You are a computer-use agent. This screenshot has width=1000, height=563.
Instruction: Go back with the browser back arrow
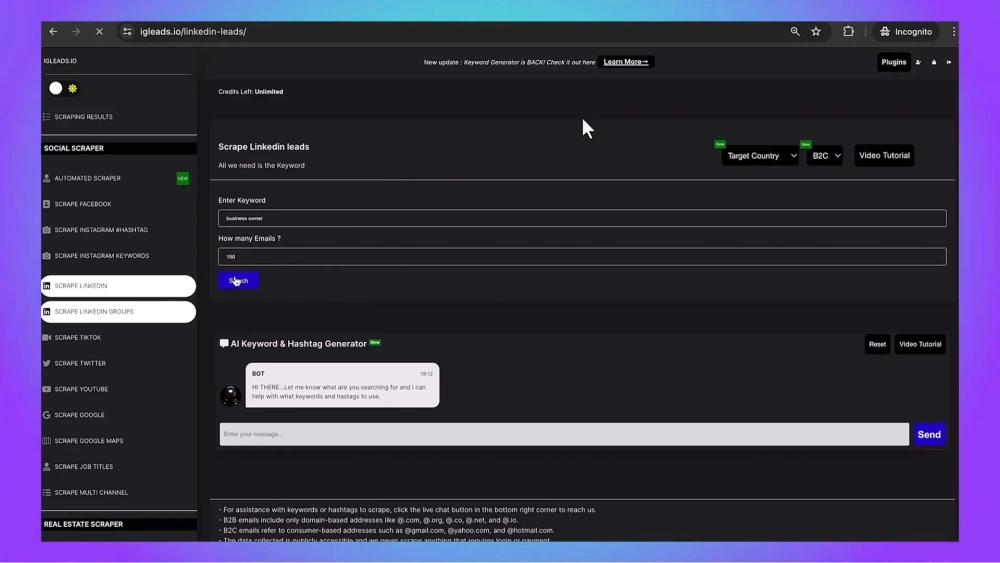point(53,31)
